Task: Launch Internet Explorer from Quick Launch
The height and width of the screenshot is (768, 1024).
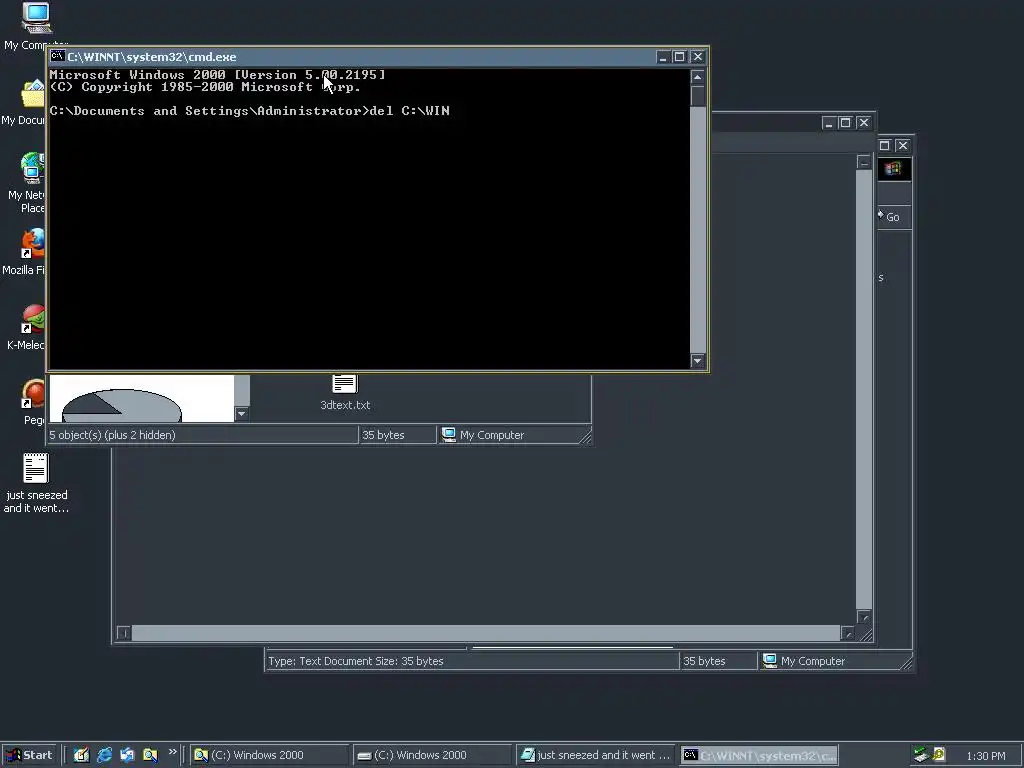Action: [x=104, y=755]
